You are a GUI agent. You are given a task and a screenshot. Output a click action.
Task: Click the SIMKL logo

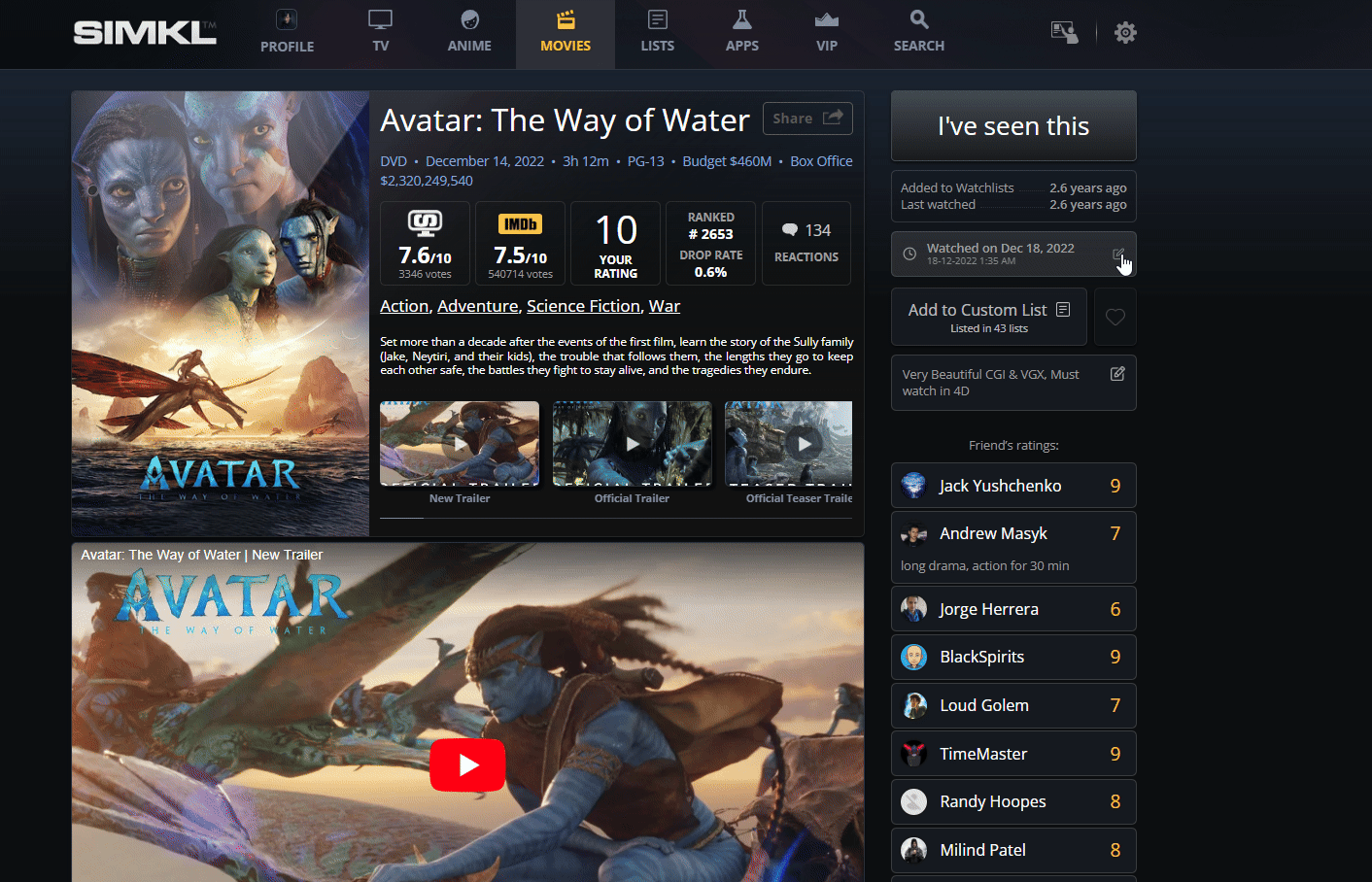(145, 33)
